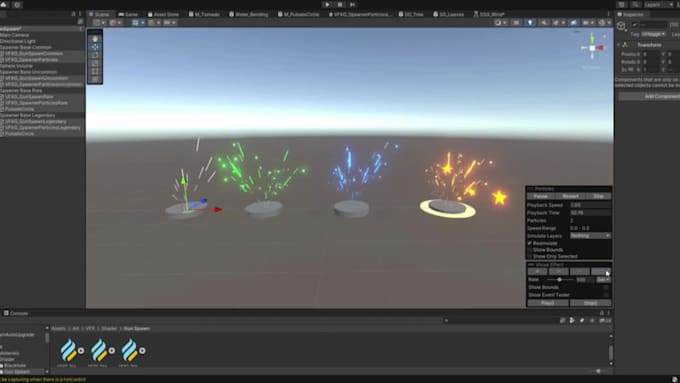
Task: Toggle Show Event Tester checkbox
Action: click(x=606, y=295)
